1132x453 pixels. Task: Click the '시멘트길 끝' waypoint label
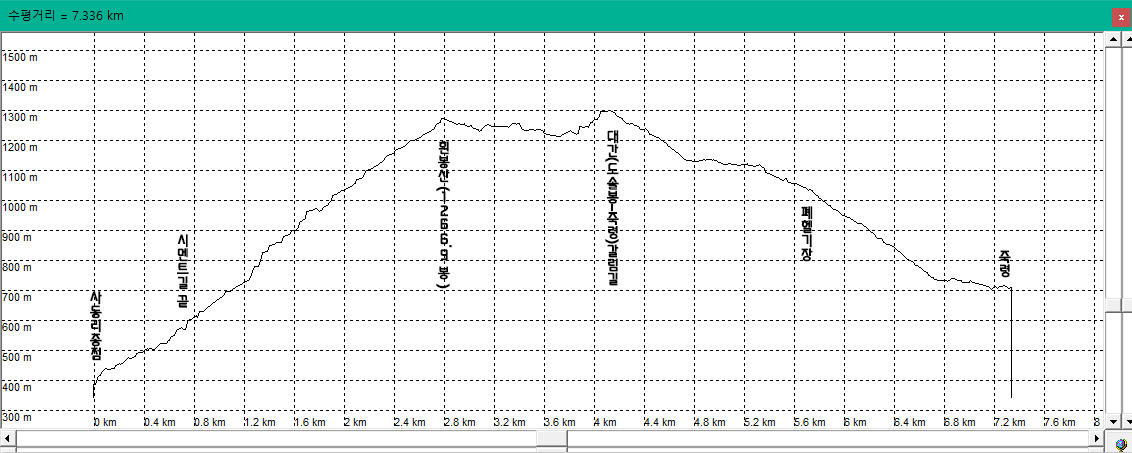pyautogui.click(x=183, y=271)
